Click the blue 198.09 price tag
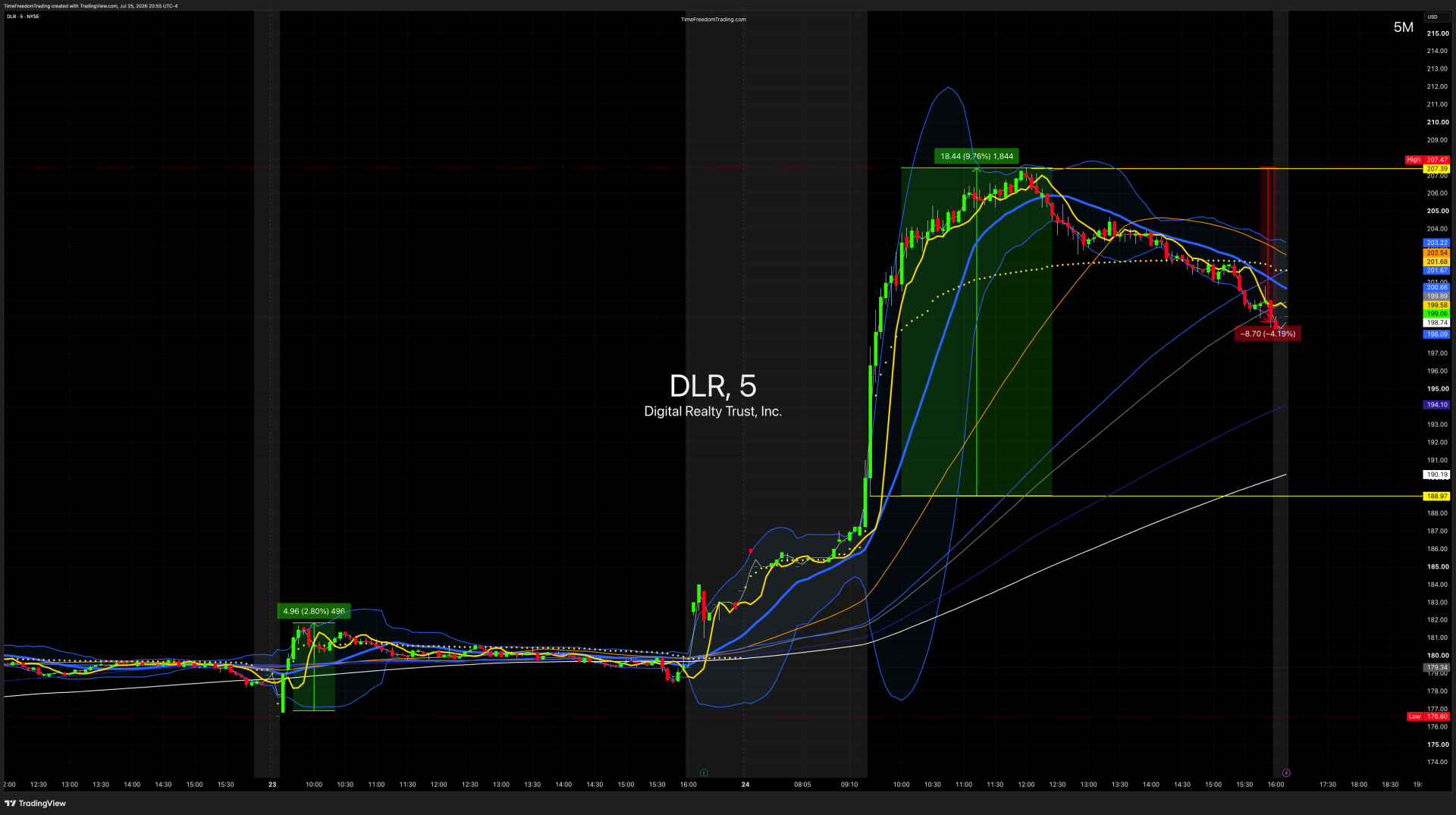The width and height of the screenshot is (1456, 815). pyautogui.click(x=1436, y=334)
